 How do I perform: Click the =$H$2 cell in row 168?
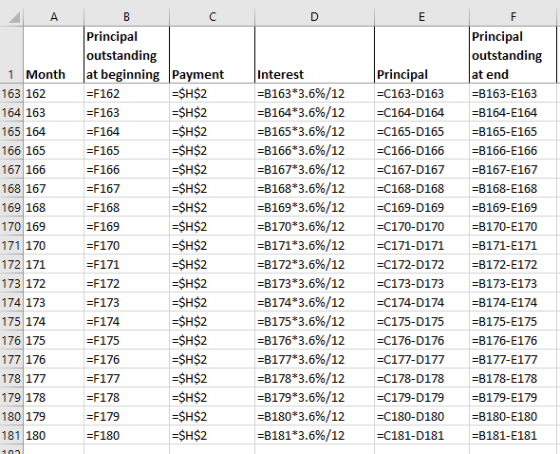[212, 188]
